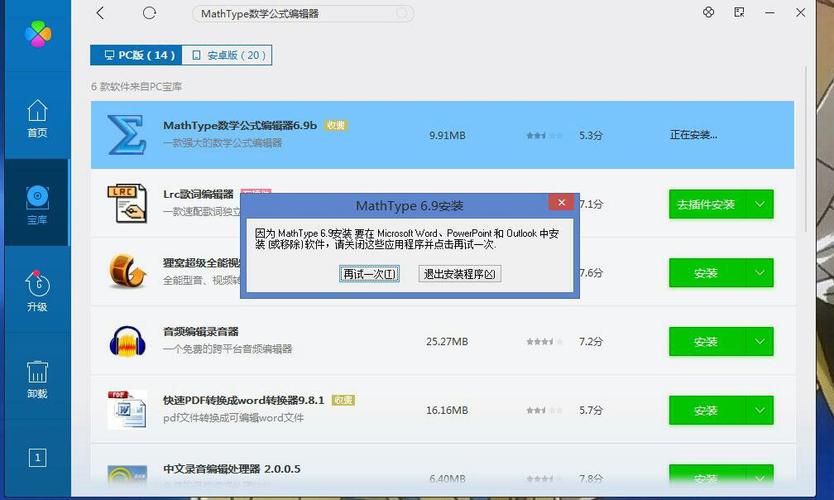Expand install dropdown arrow for 音频编辑录音器
The image size is (834, 500).
coord(760,341)
